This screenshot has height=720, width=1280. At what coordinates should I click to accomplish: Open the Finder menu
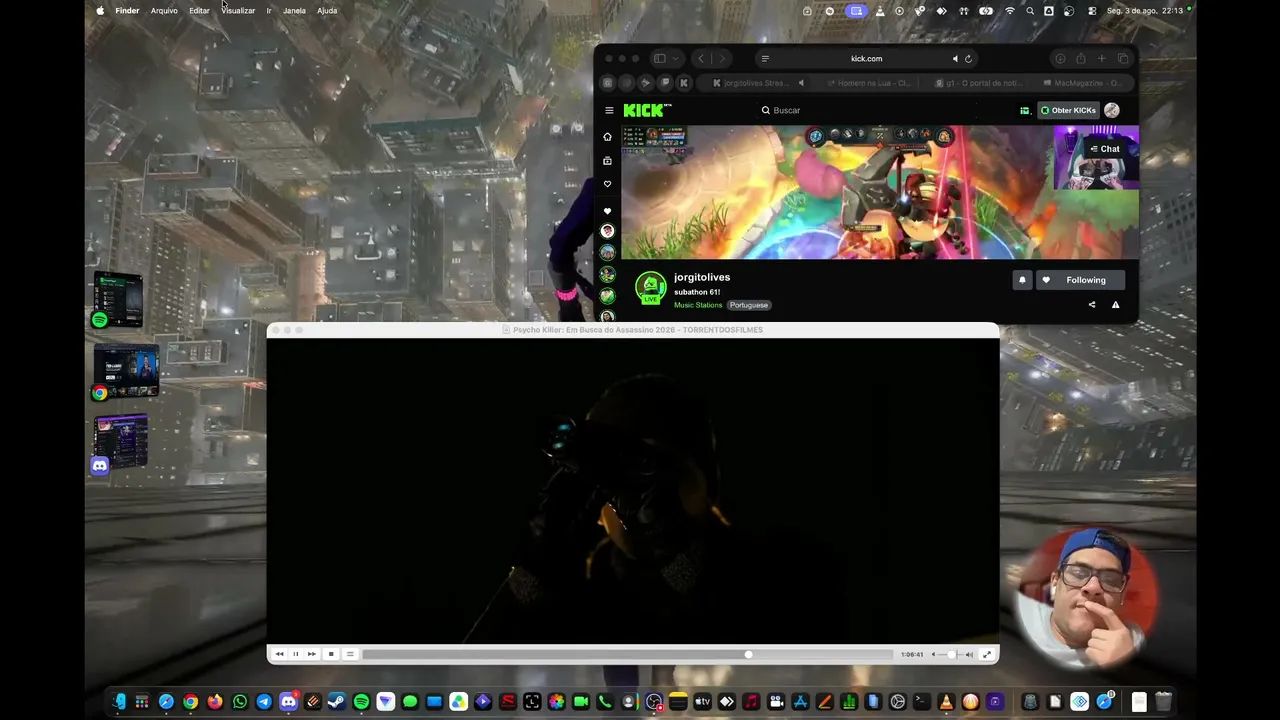(127, 11)
